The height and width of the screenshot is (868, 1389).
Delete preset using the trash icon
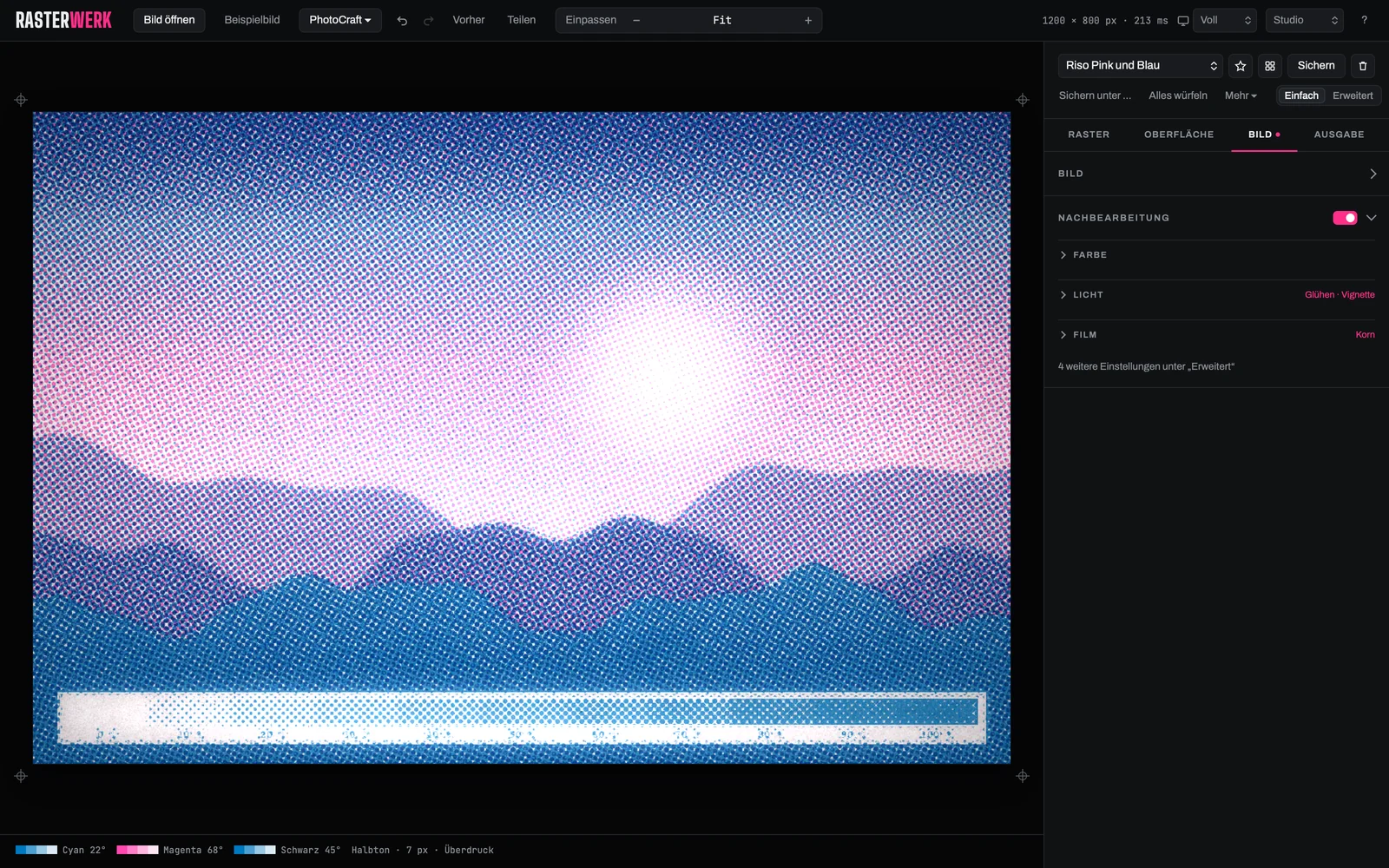tap(1363, 66)
